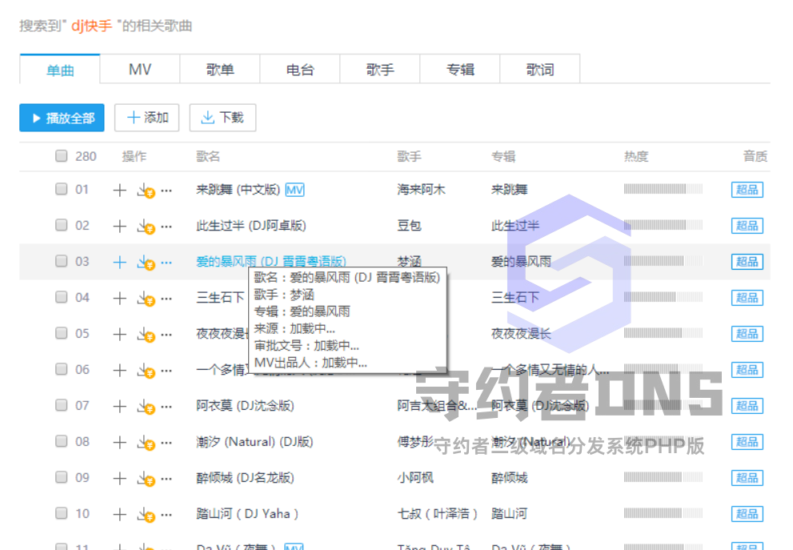The width and height of the screenshot is (793, 550).
Task: Click the download icon for song 07
Action: (x=145, y=406)
